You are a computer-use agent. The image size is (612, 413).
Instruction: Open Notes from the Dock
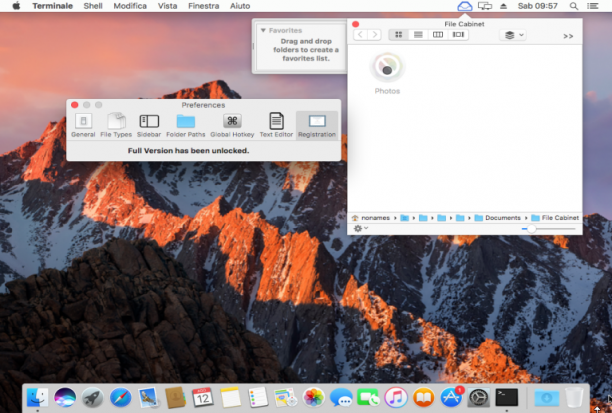pyautogui.click(x=230, y=397)
